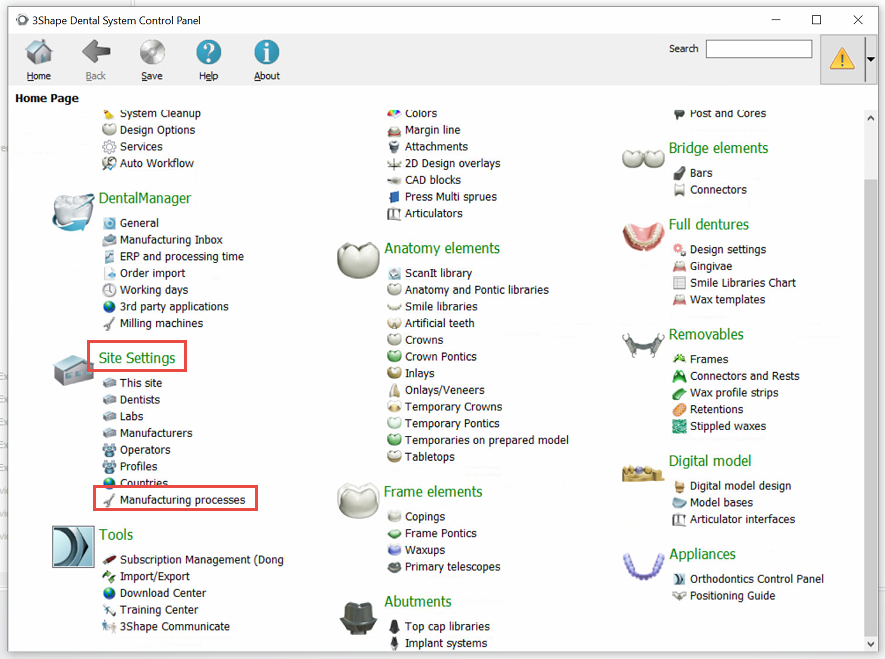Open Auto Workflow settings
This screenshot has height=659, width=885.
(157, 164)
